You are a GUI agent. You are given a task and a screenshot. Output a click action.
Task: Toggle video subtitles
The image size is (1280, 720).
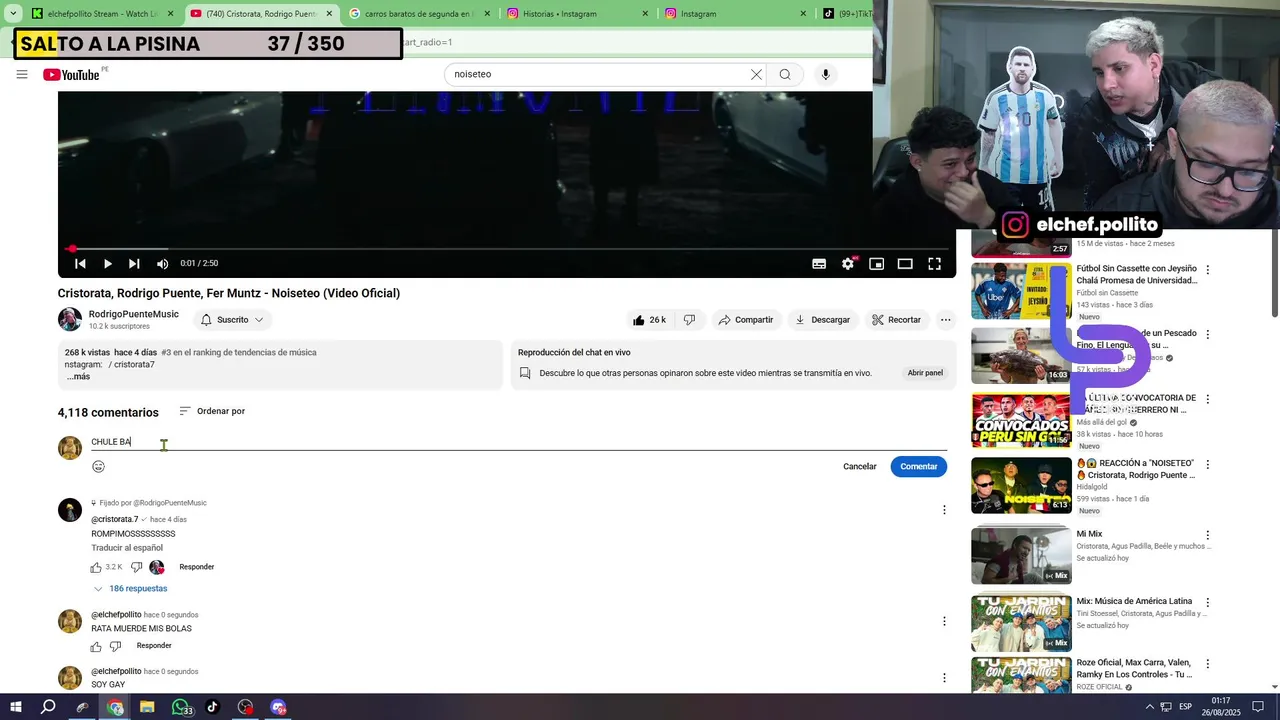(819, 264)
